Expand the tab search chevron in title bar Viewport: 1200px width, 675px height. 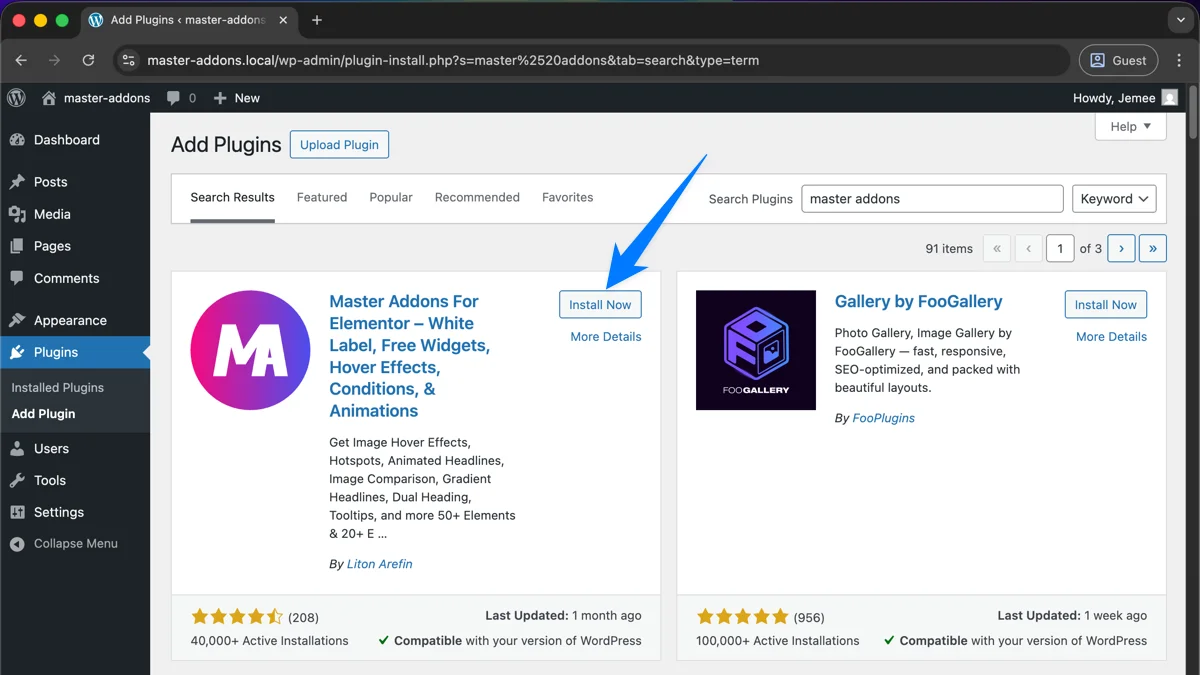click(1181, 20)
